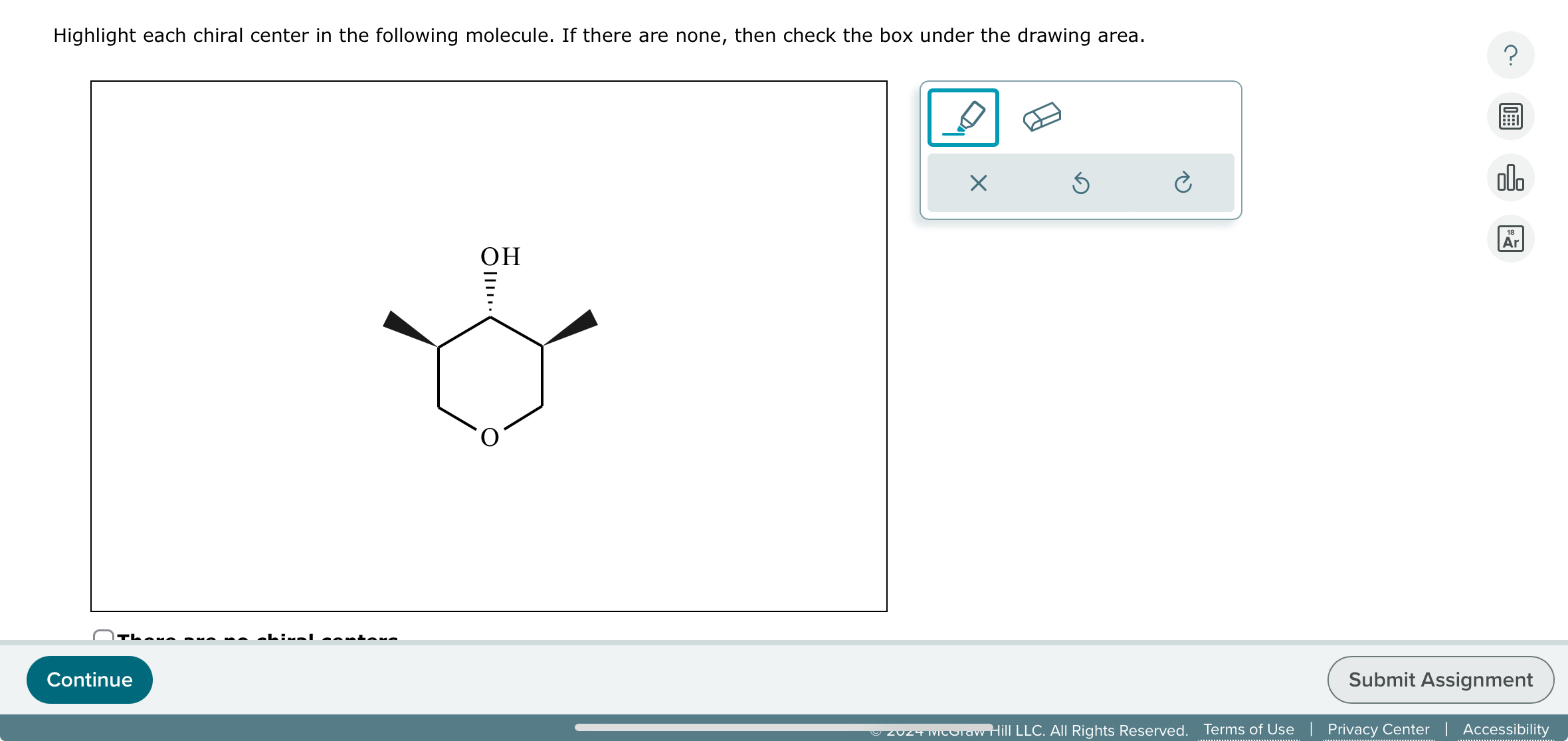The width and height of the screenshot is (1568, 741).
Task: Clear the drawing with the X button
Action: [x=977, y=183]
